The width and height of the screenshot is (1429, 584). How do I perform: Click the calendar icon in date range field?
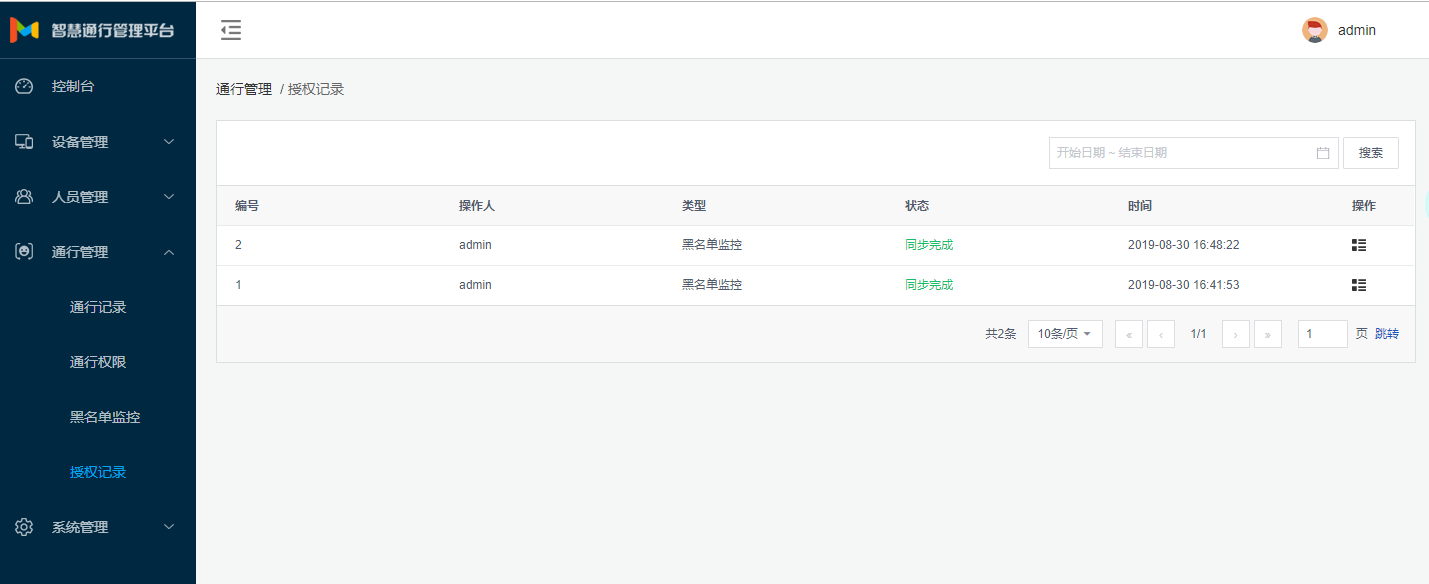(1323, 153)
